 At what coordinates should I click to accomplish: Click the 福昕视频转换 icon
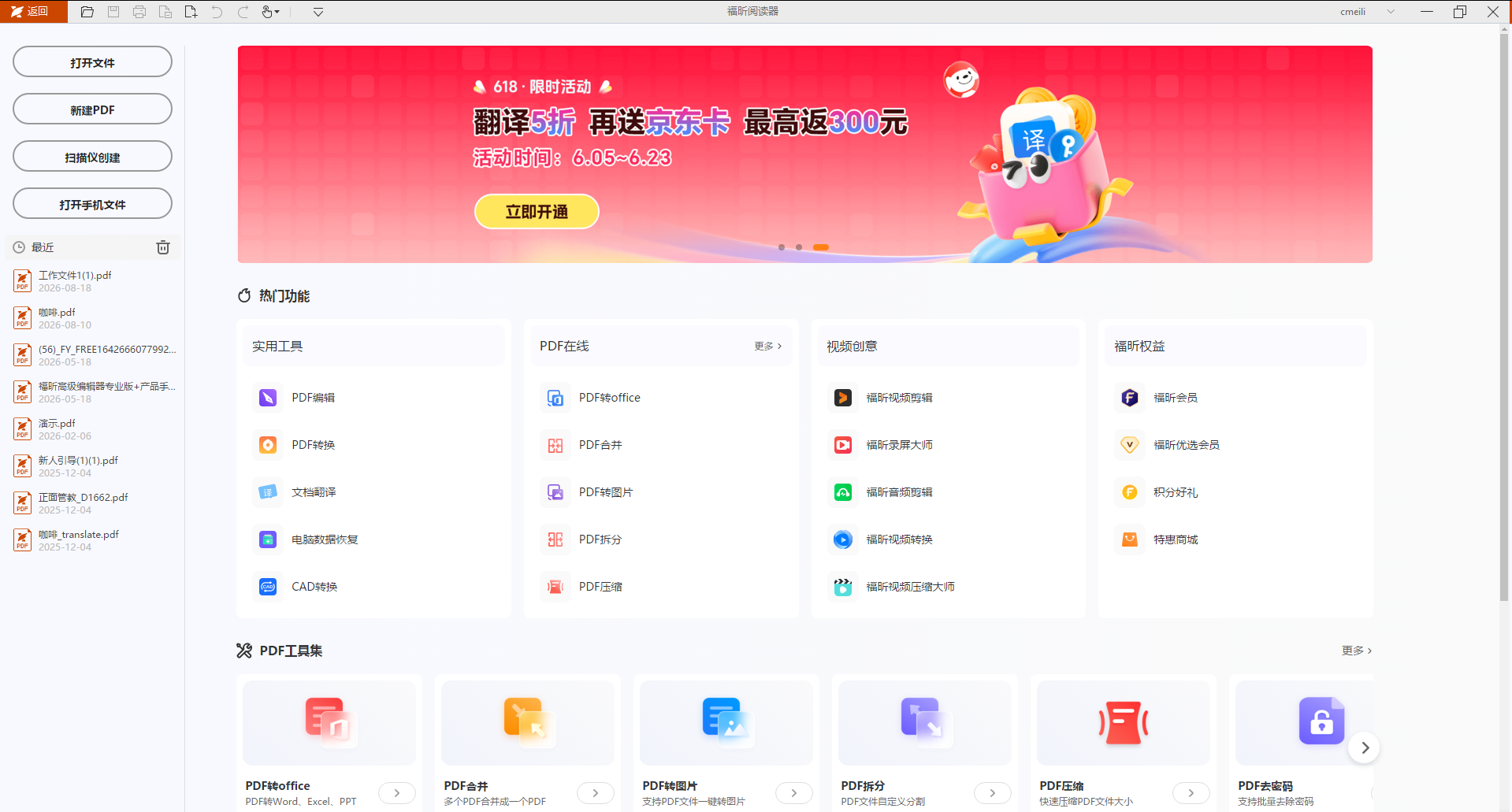843,539
